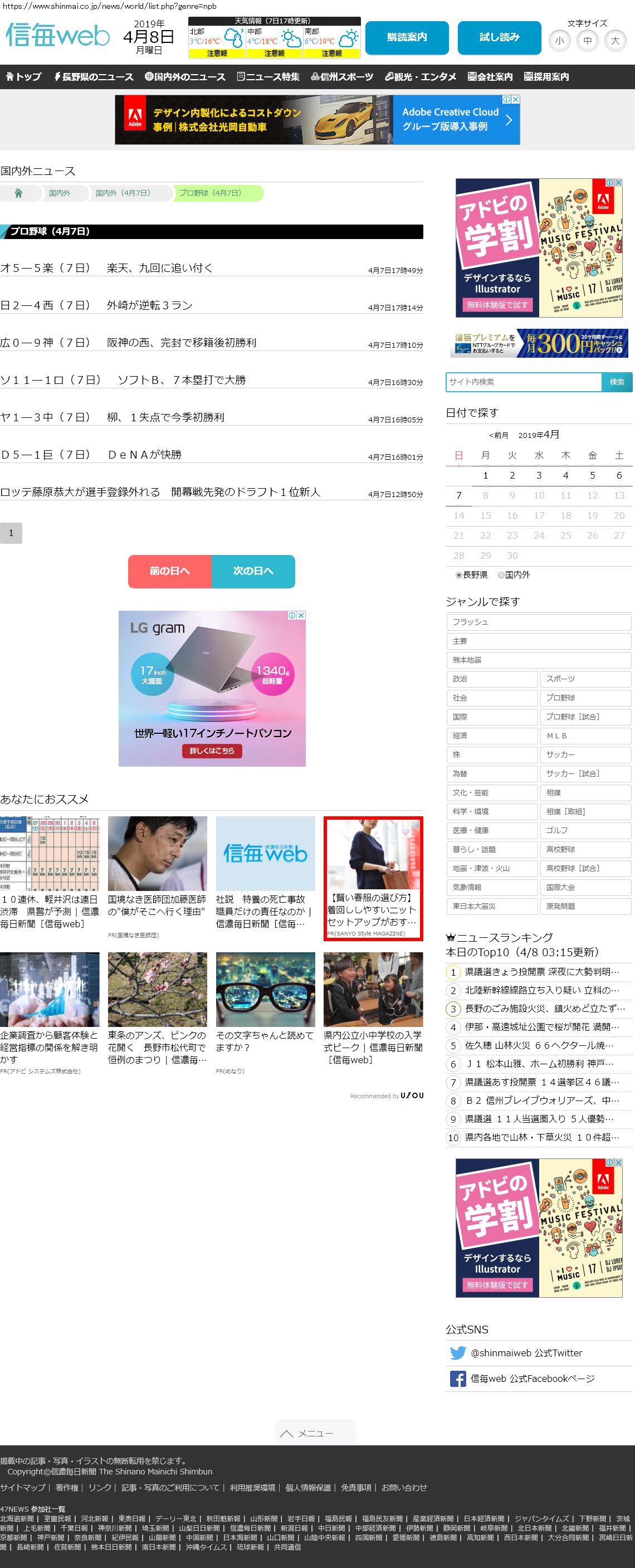The image size is (635, 1568).
Task: Open the 信州スポーツ nav menu
Action: click(x=342, y=77)
